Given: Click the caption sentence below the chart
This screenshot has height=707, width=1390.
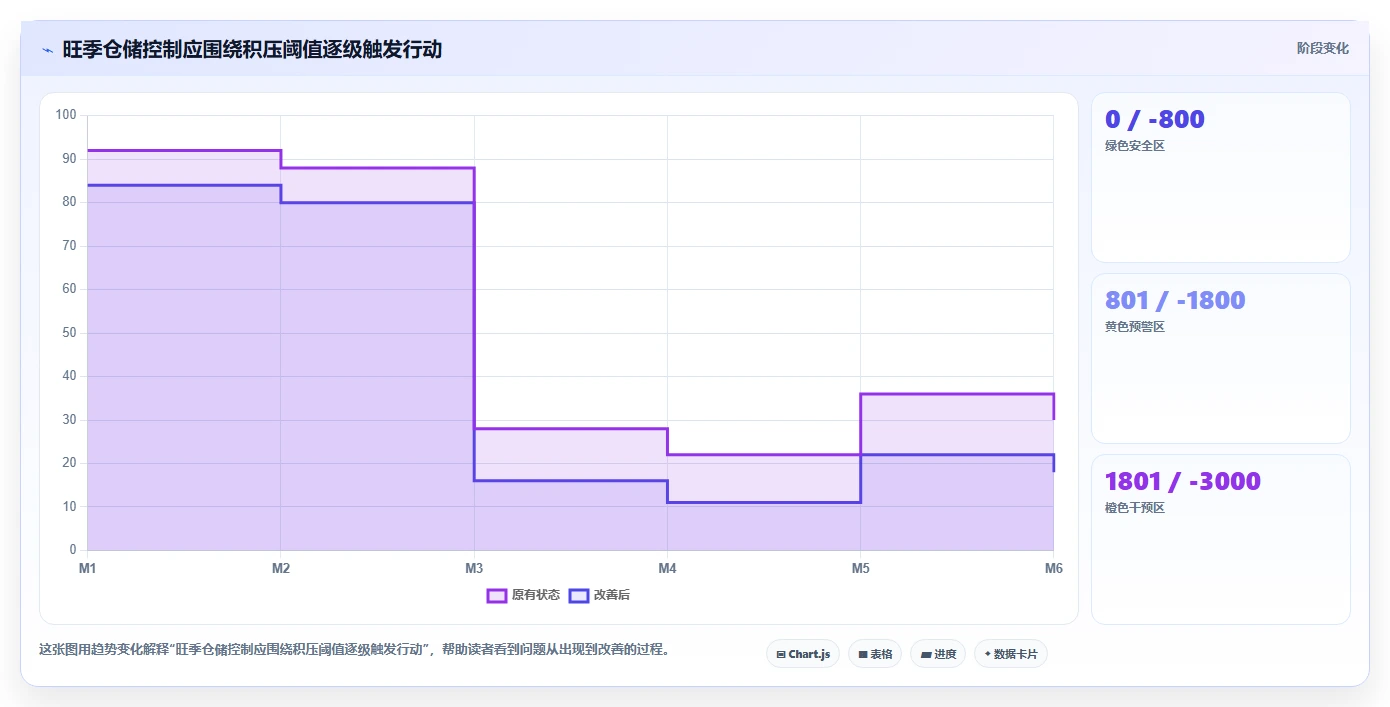Looking at the screenshot, I should [x=354, y=649].
